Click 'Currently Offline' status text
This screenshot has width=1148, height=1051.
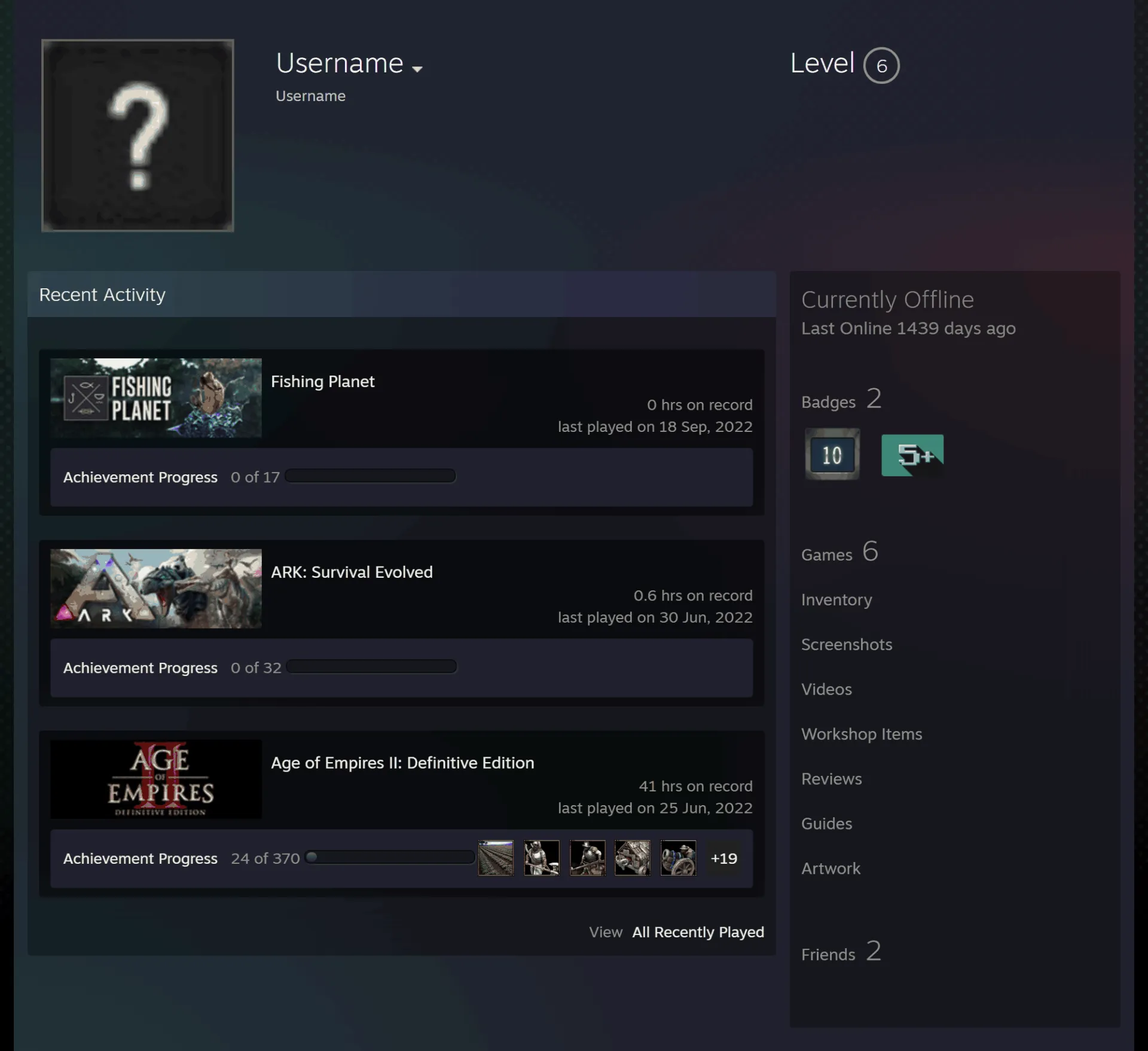[887, 300]
